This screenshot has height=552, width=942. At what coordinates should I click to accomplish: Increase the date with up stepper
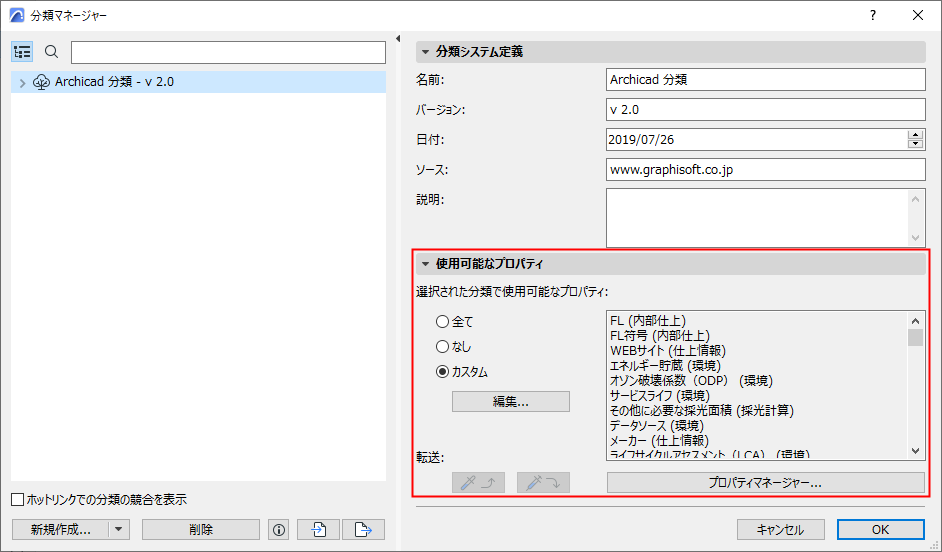pos(916,135)
